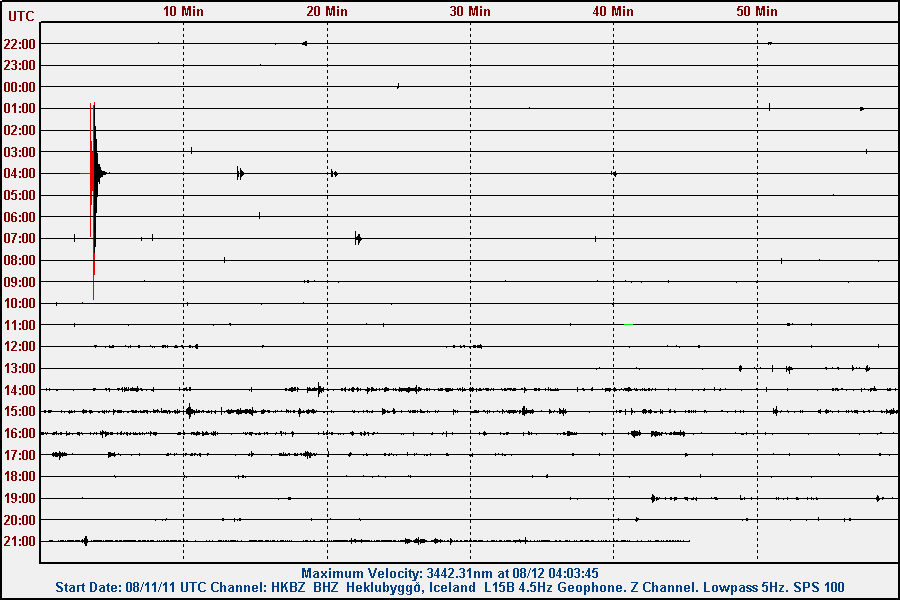Screen dimensions: 900x600
Task: Click the Maximum Velocity readout text
Action: point(450,573)
